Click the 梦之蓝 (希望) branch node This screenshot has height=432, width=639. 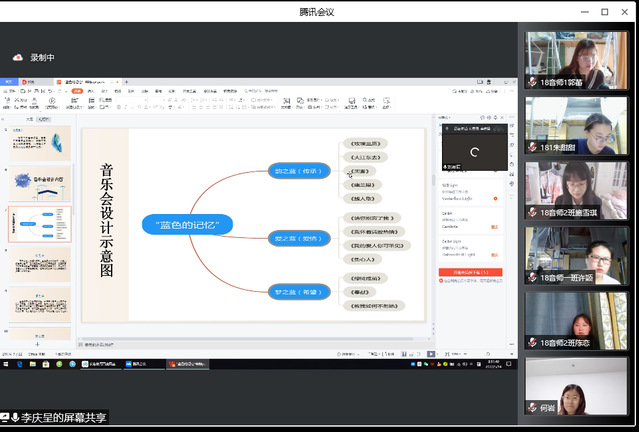(x=298, y=292)
